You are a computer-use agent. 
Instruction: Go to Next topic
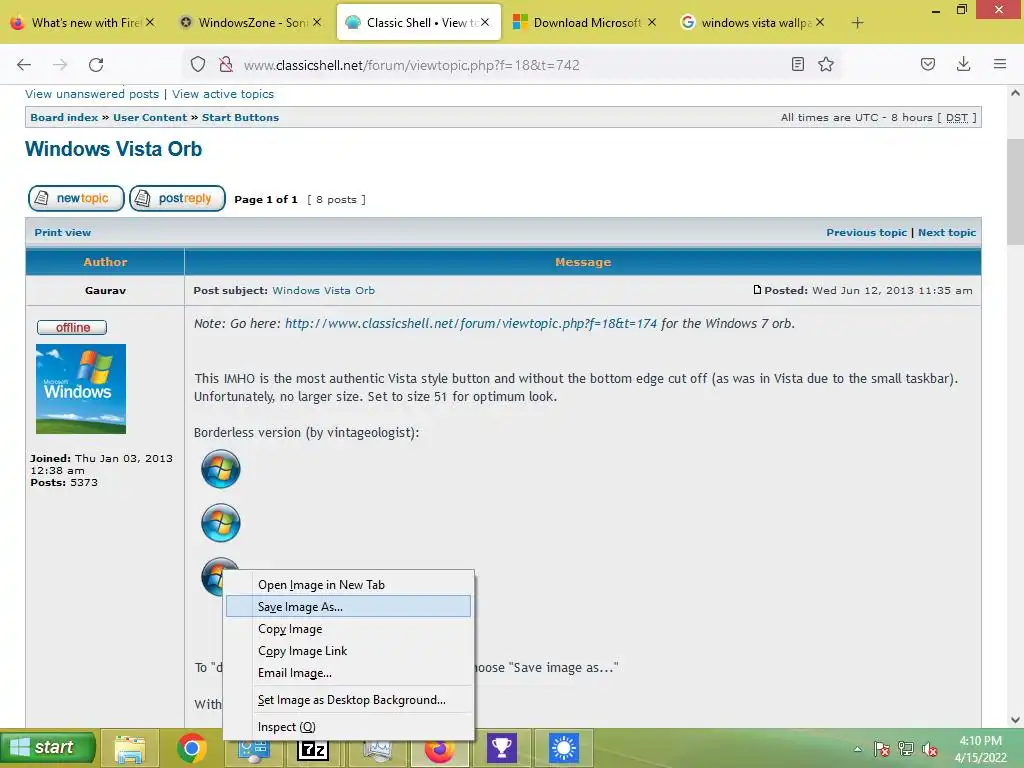(x=947, y=232)
